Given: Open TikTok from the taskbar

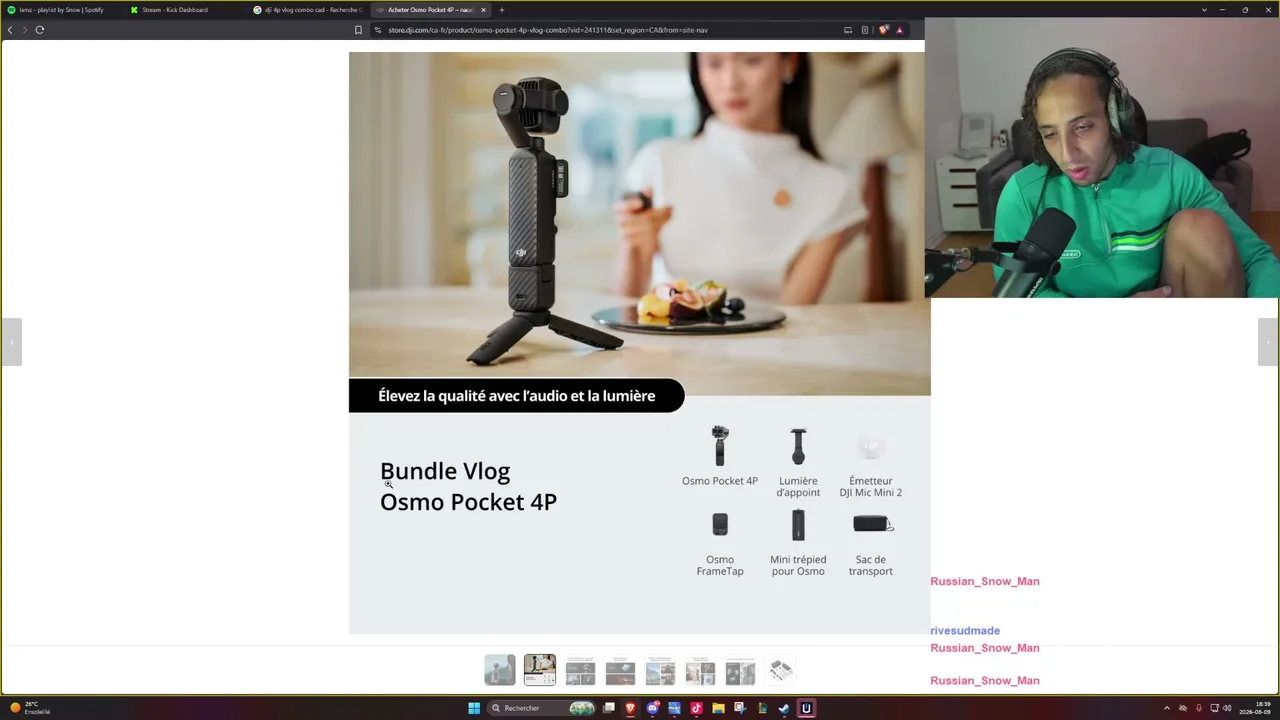Looking at the screenshot, I should (x=696, y=708).
